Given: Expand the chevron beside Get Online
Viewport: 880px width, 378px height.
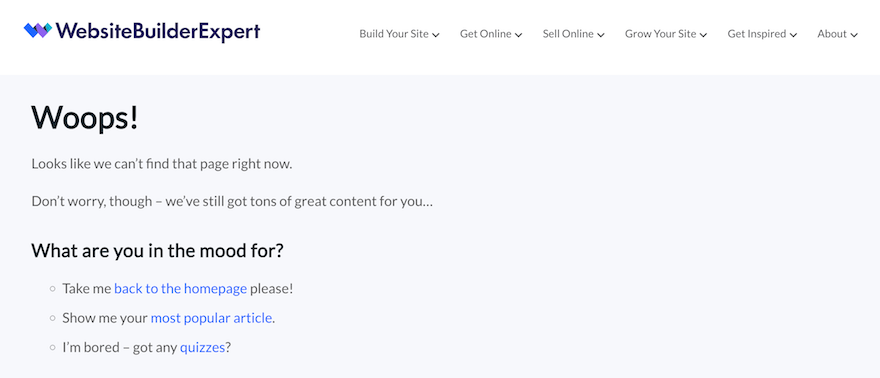Looking at the screenshot, I should pos(519,35).
